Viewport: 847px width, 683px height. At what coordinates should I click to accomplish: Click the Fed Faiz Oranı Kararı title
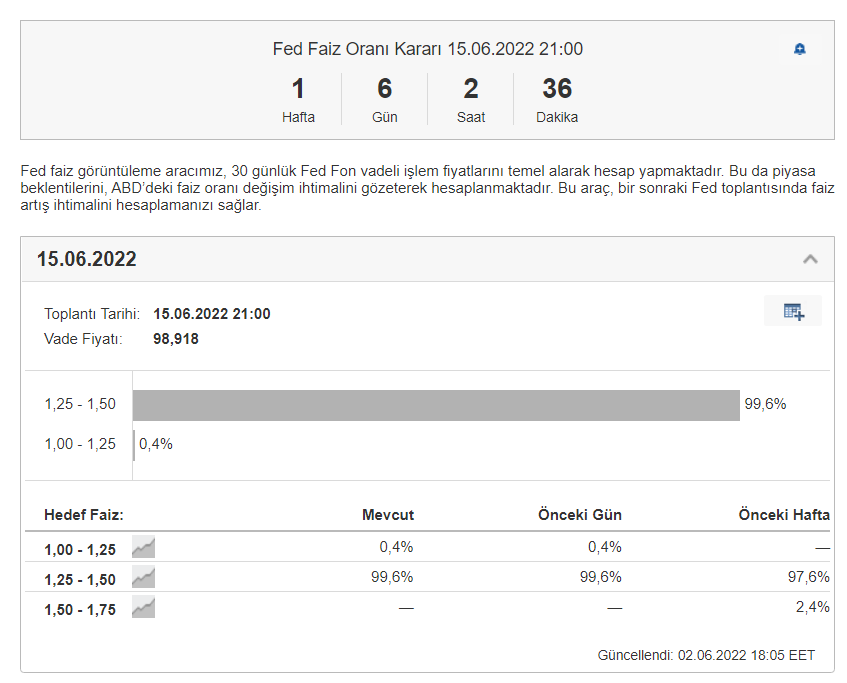[428, 49]
